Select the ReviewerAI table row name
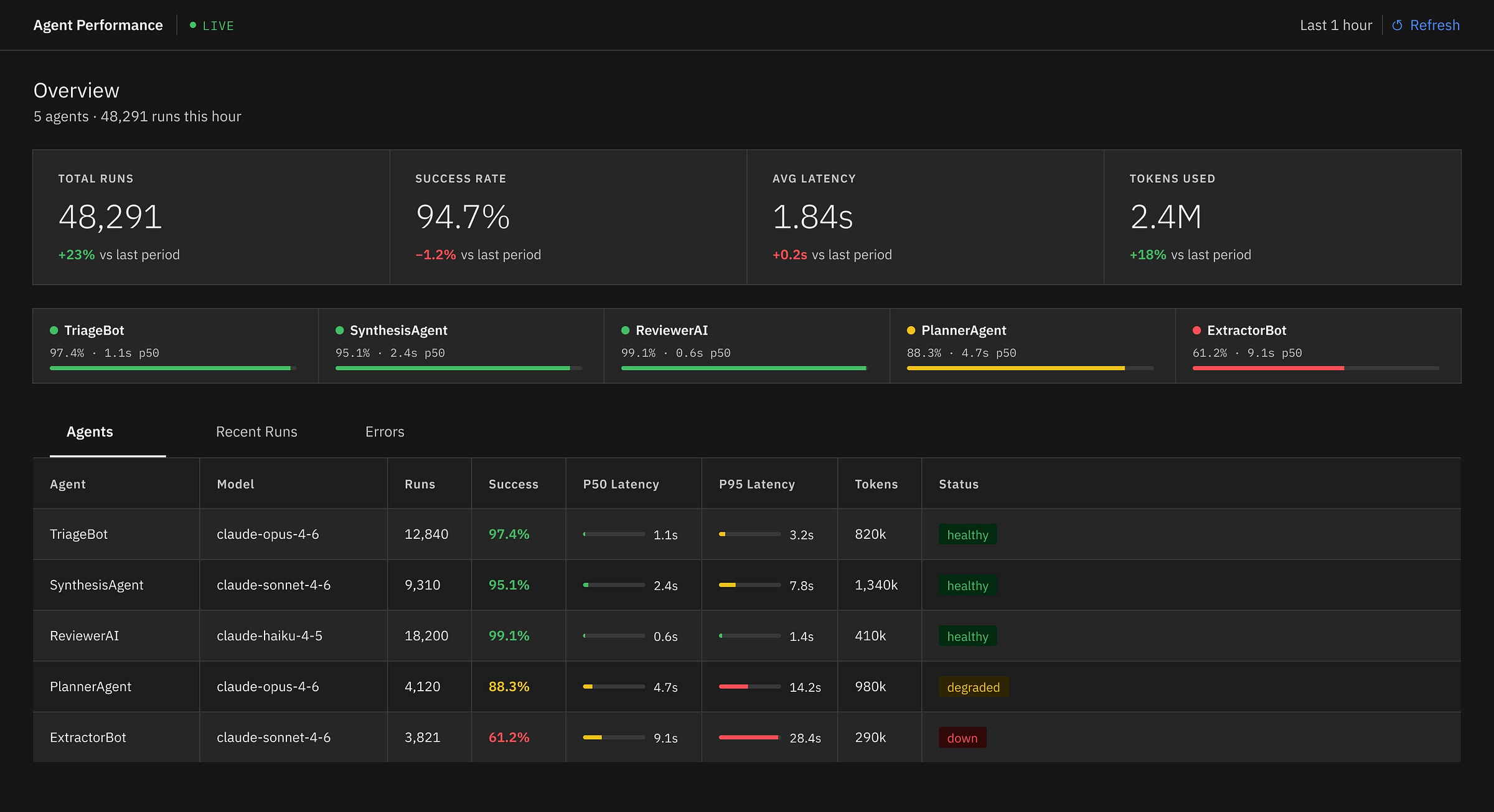 point(85,636)
